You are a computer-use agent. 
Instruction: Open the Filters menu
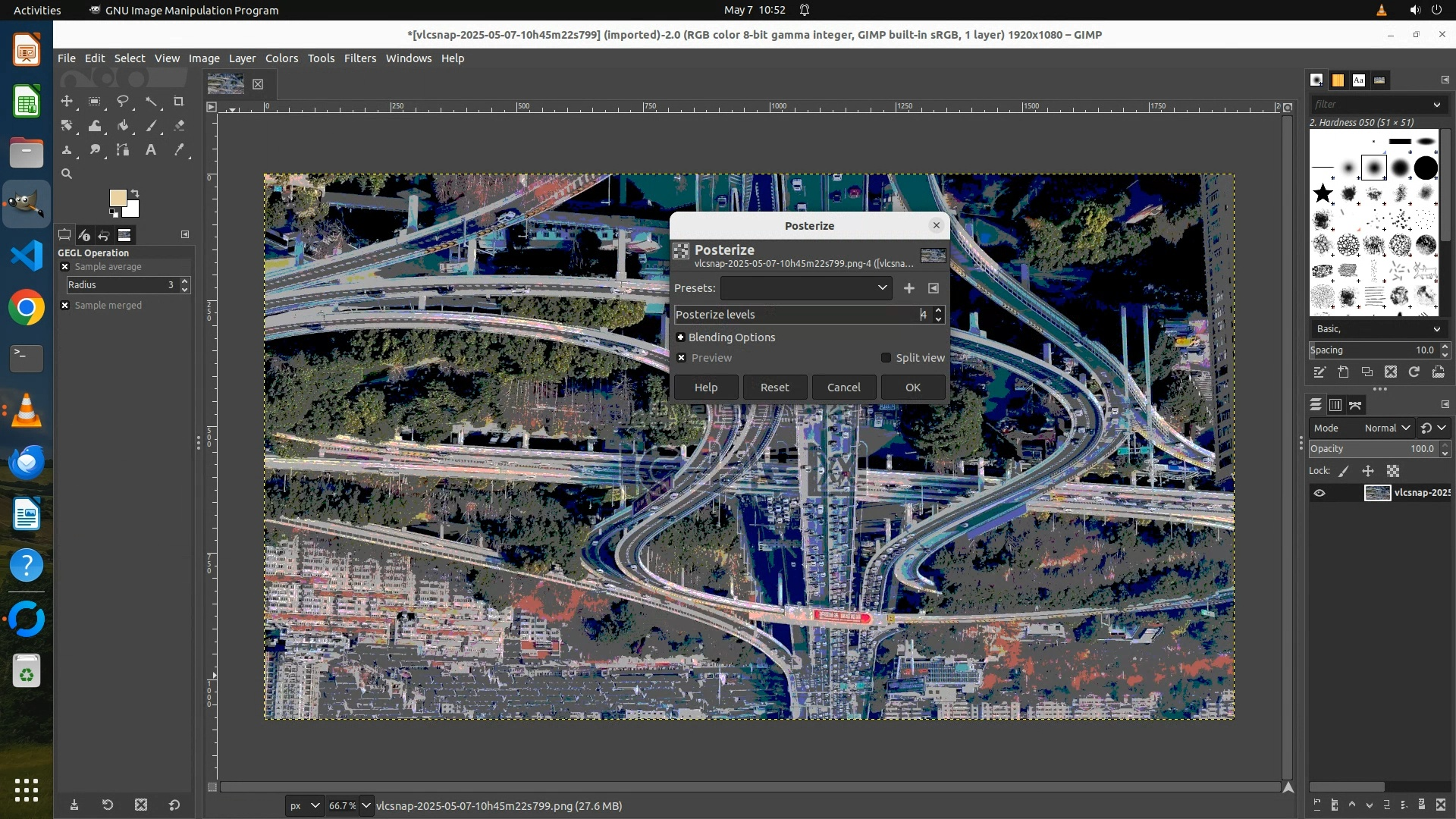[359, 58]
